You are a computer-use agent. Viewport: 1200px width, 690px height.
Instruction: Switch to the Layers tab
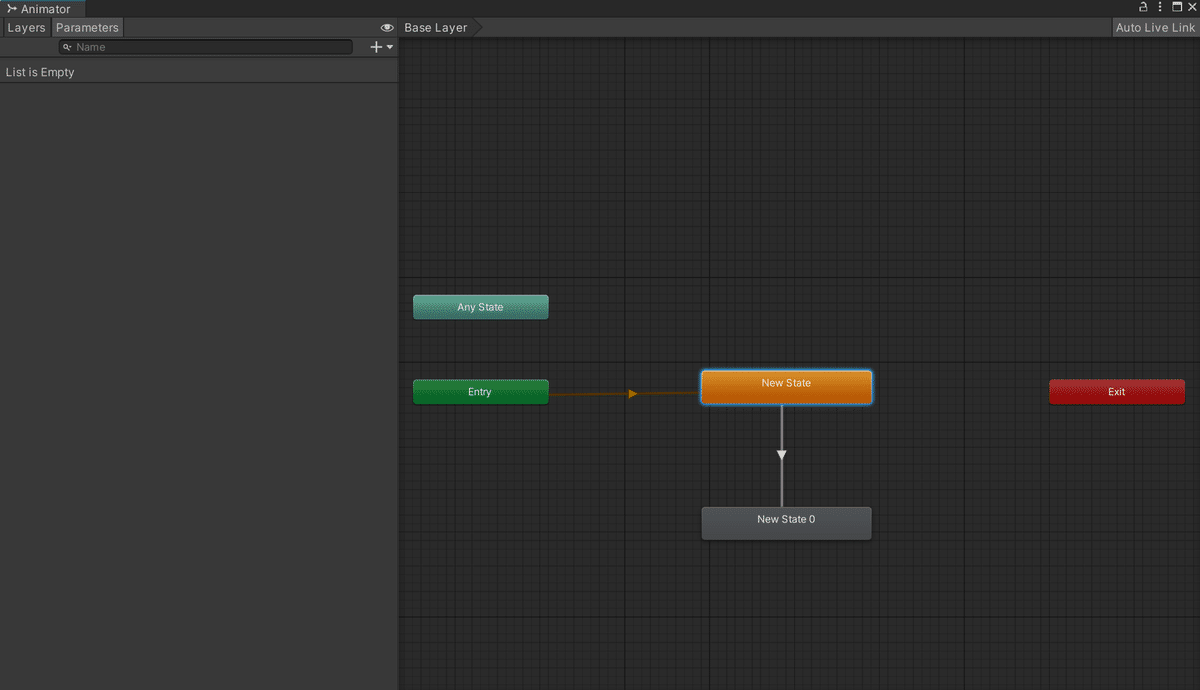[26, 27]
